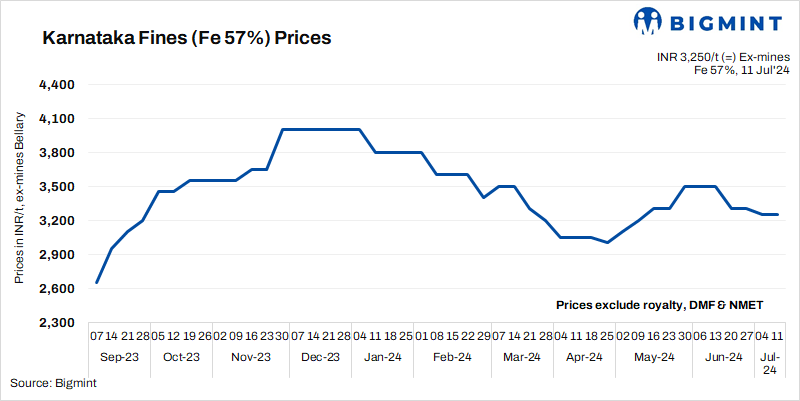The image size is (800, 401).
Task: Select the Nov-23 month label
Action: tap(250, 357)
